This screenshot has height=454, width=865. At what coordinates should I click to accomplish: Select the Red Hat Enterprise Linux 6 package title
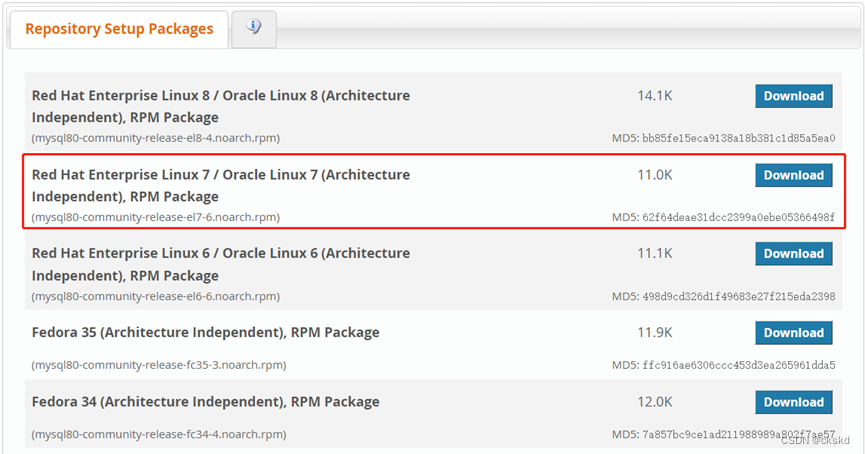(x=221, y=264)
